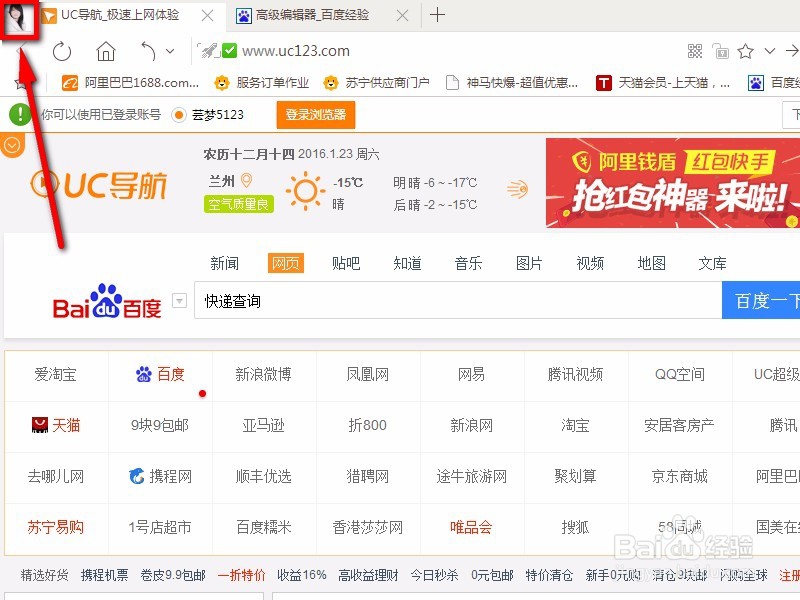The height and width of the screenshot is (600, 800).
Task: Click the user avatar photo in the tab bar
Action: tap(20, 17)
